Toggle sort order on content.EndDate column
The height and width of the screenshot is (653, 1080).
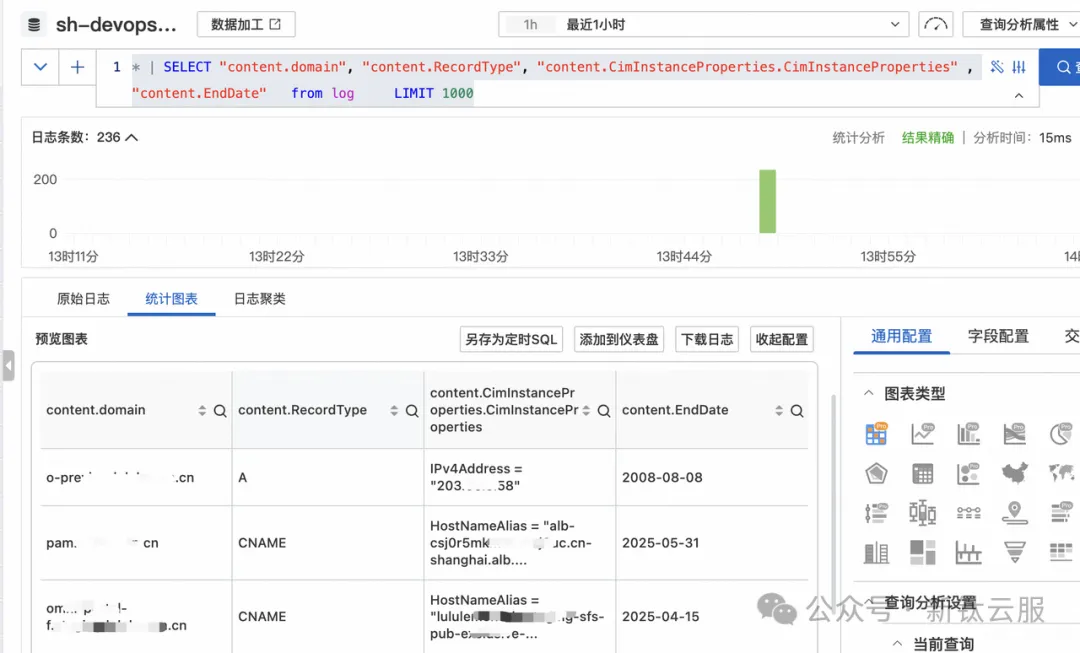[779, 411]
